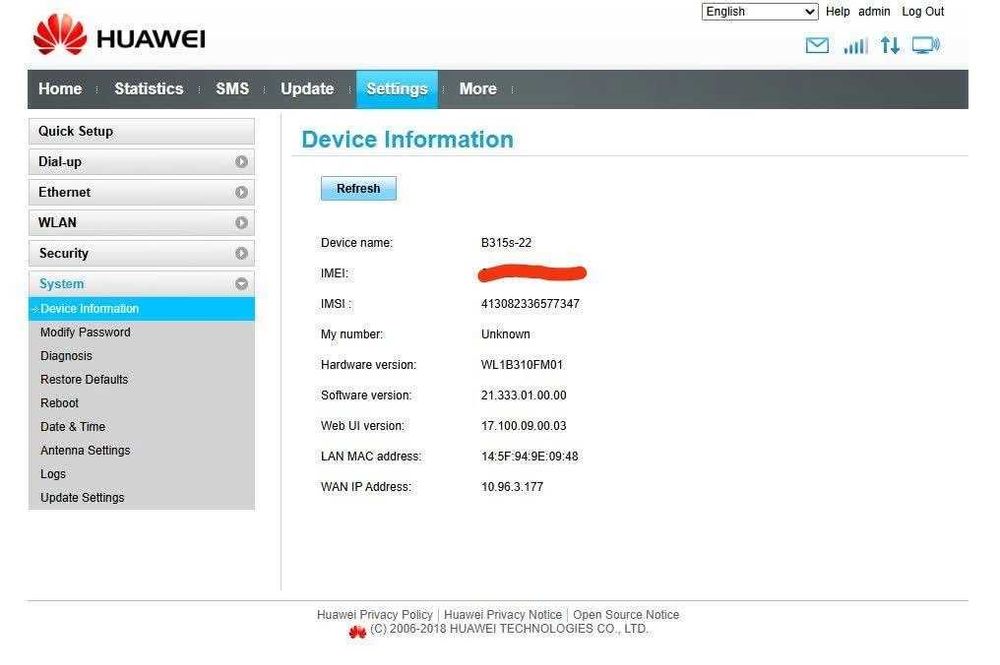Click the admin user link
Image resolution: width=1000 pixels, height=665 pixels.
[x=874, y=11]
